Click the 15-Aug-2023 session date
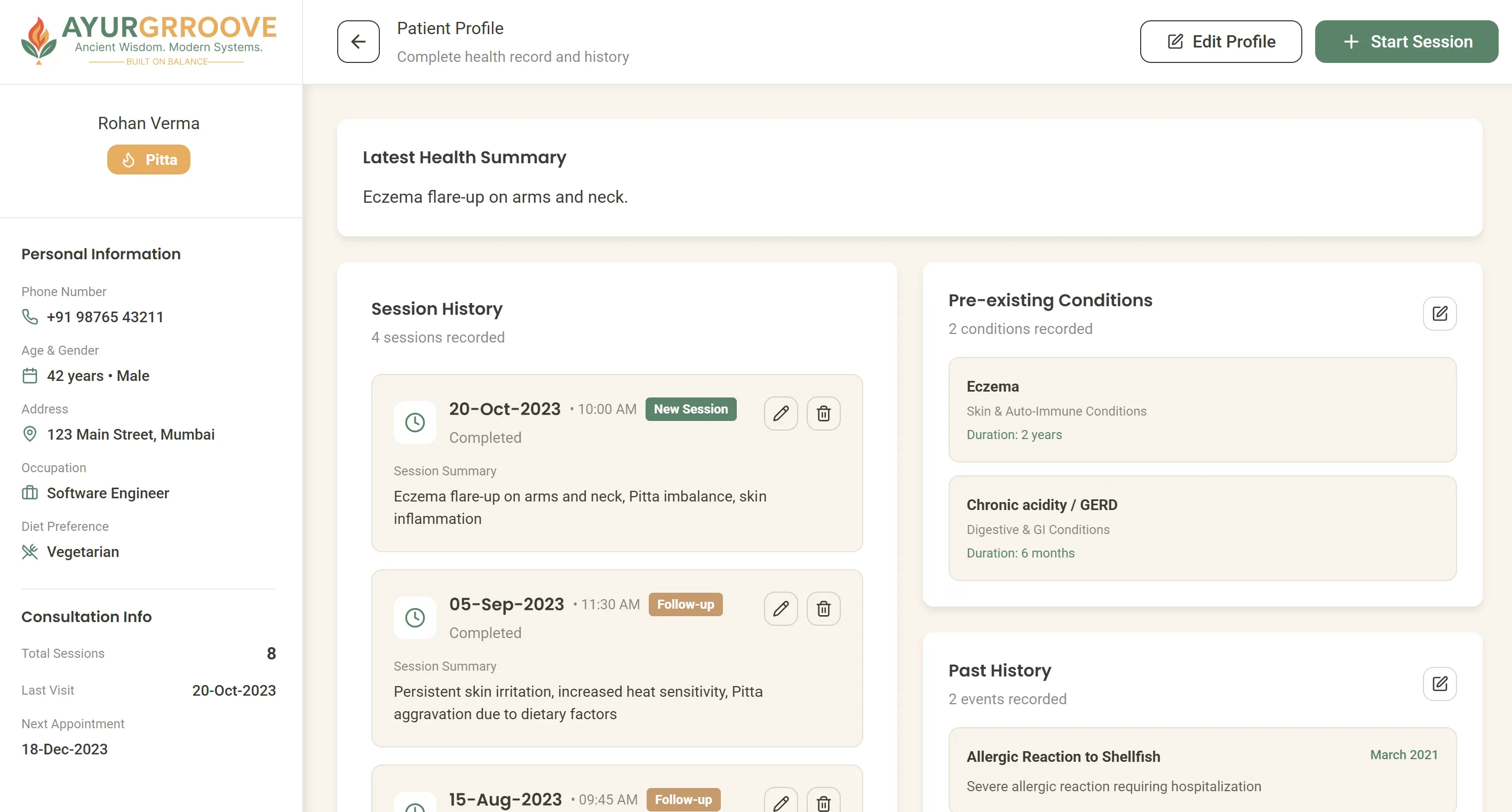This screenshot has width=1512, height=812. (505, 800)
